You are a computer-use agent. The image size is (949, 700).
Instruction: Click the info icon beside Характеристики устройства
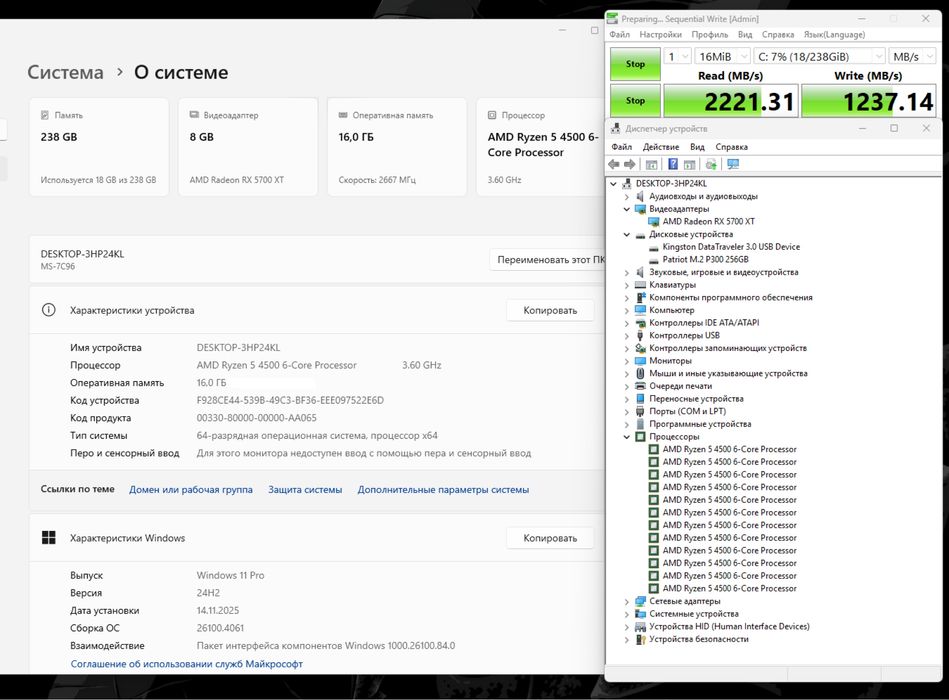(x=48, y=310)
